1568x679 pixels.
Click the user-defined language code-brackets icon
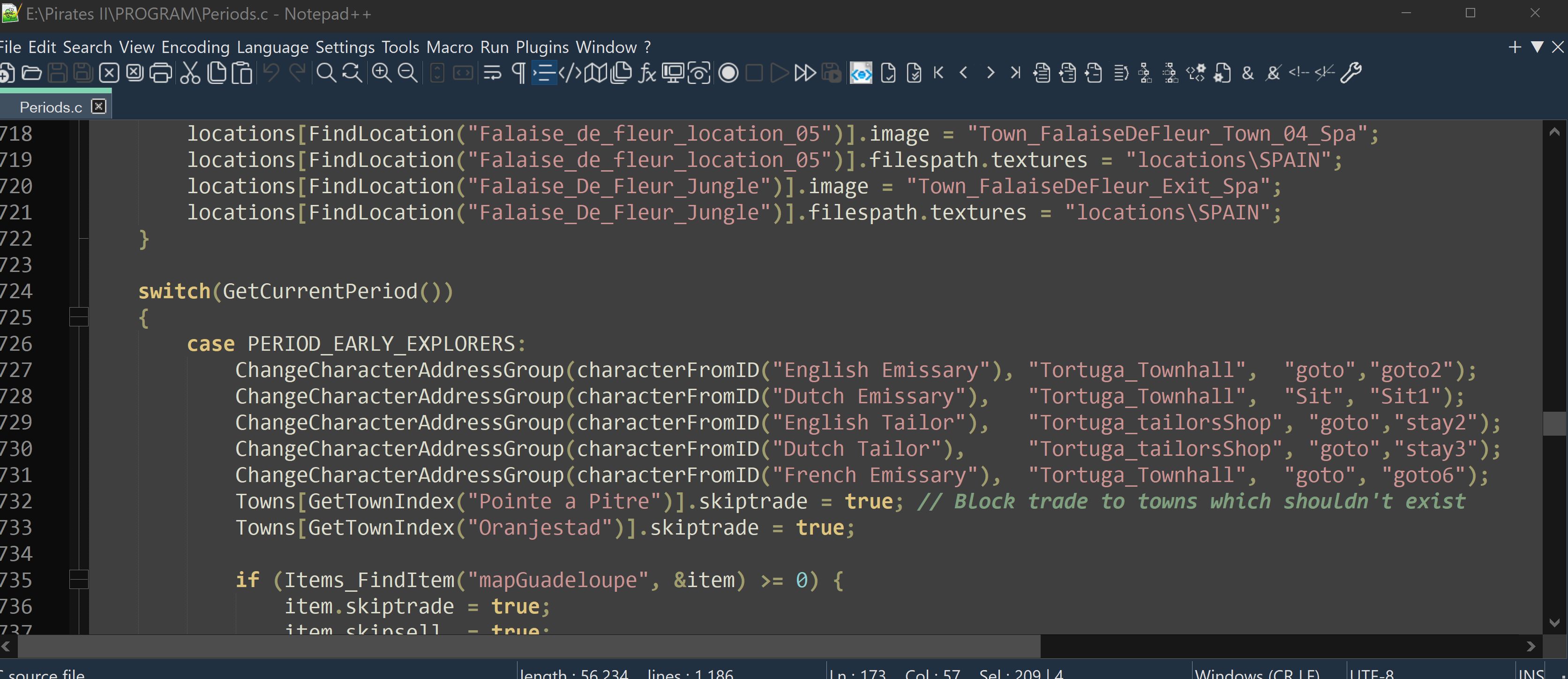[570, 73]
